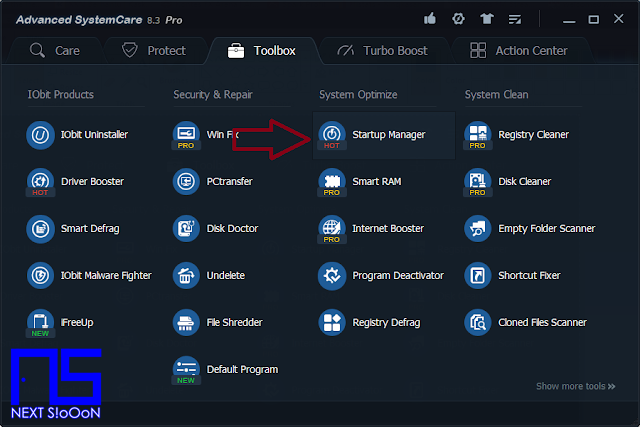
Task: Click the IObit Malware Fighter label
Action: 106,276
